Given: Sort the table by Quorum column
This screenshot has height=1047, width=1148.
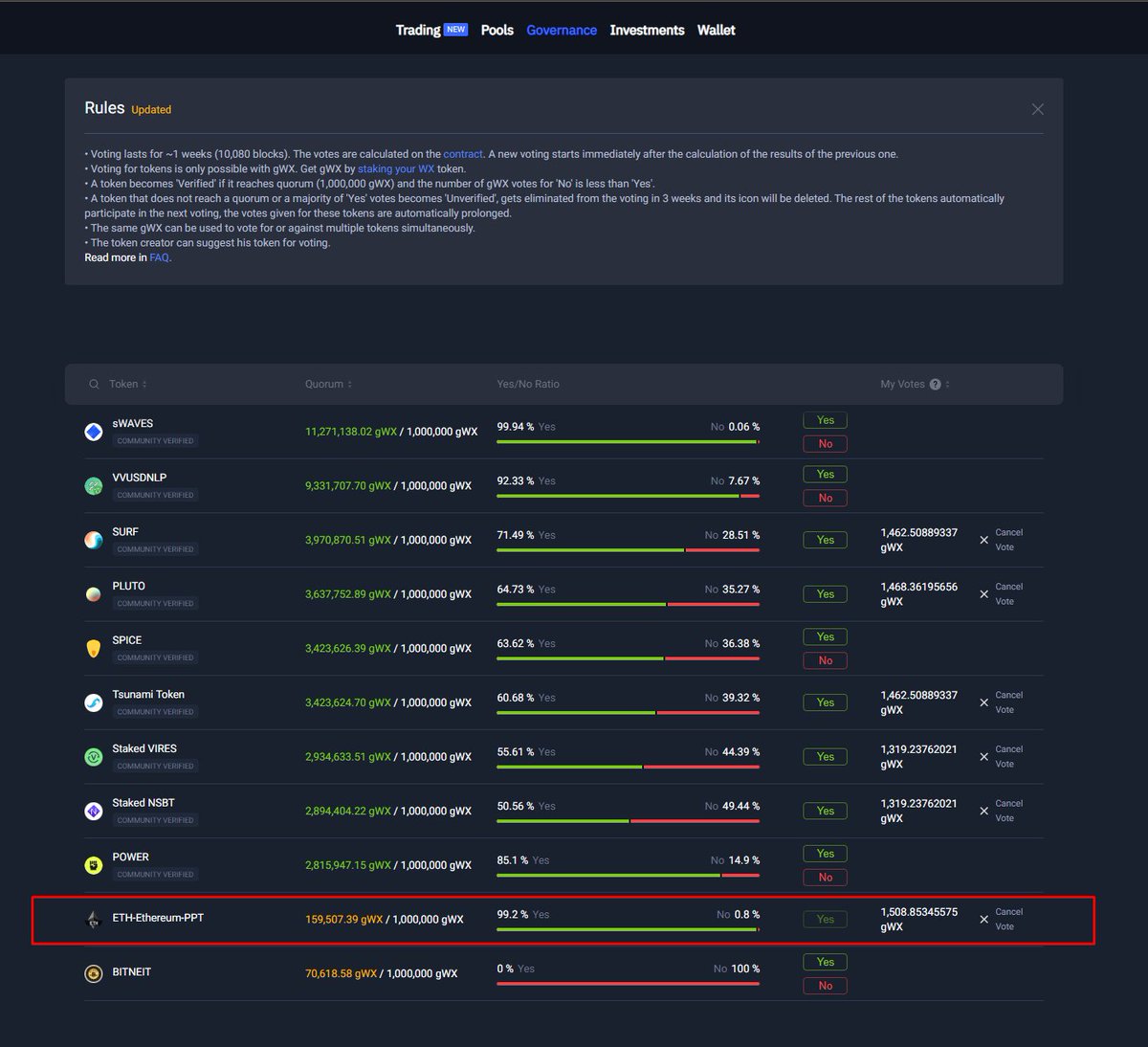Looking at the screenshot, I should pyautogui.click(x=329, y=384).
